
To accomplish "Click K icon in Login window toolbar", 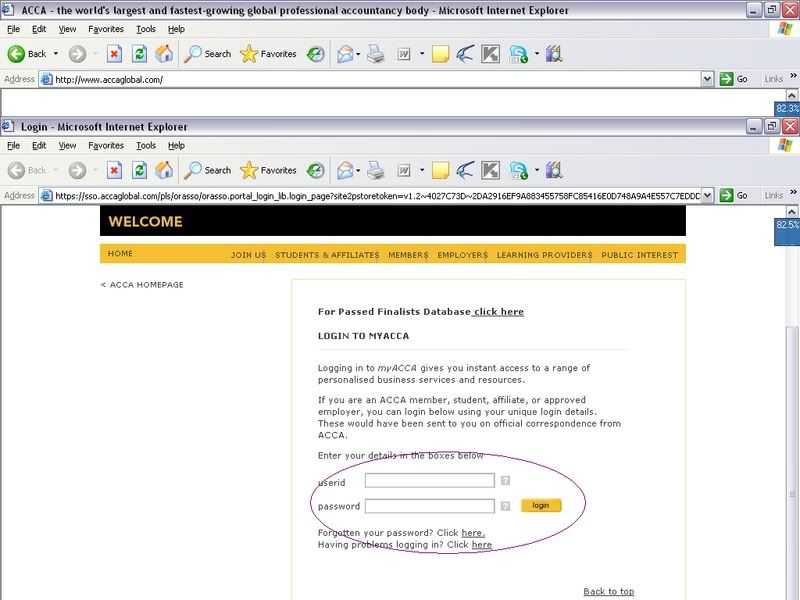I will tap(490, 170).
